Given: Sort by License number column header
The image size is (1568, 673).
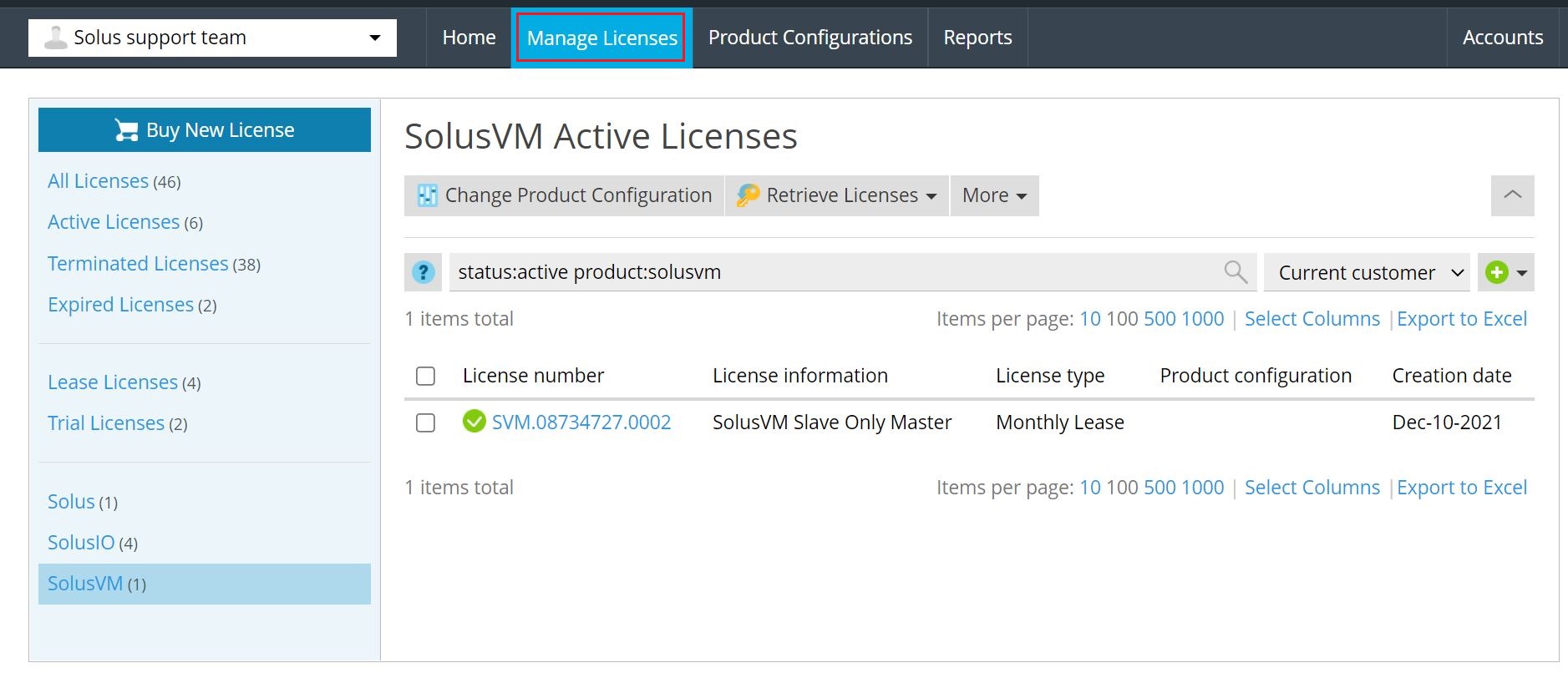Looking at the screenshot, I should pyautogui.click(x=533, y=376).
